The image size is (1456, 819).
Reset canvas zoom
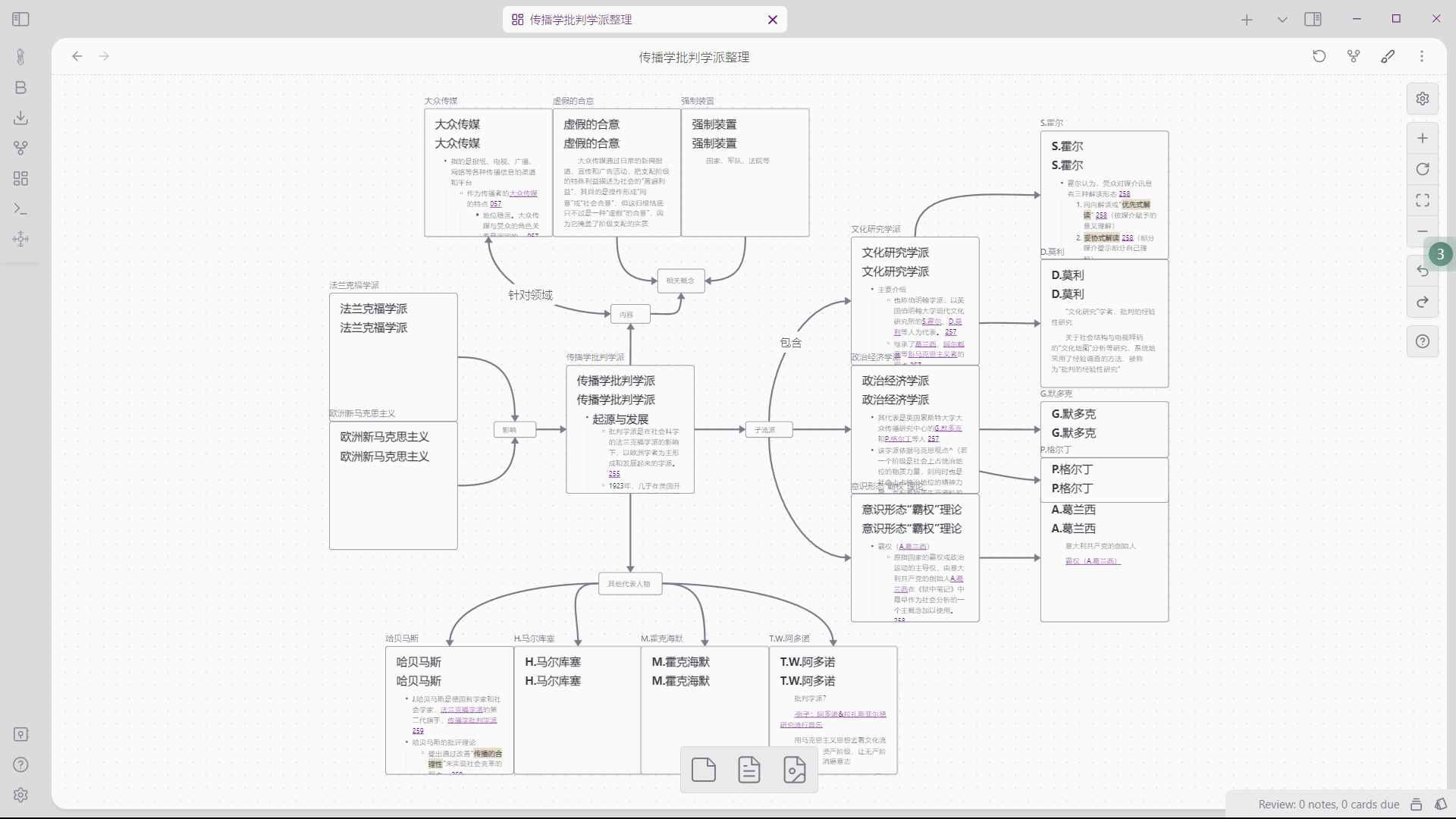pyautogui.click(x=1423, y=169)
